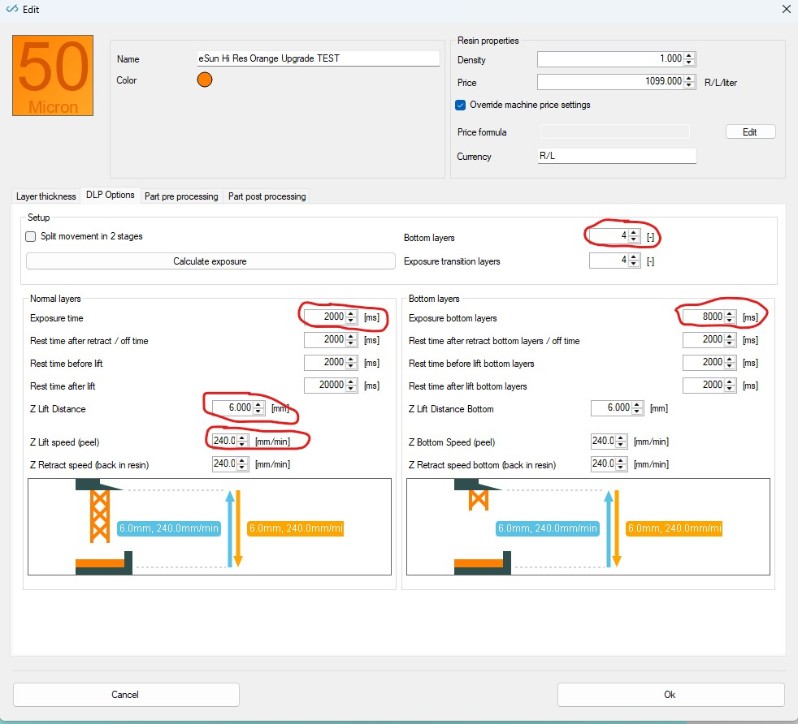
Task: Open the Part post processing tab
Action: [267, 196]
